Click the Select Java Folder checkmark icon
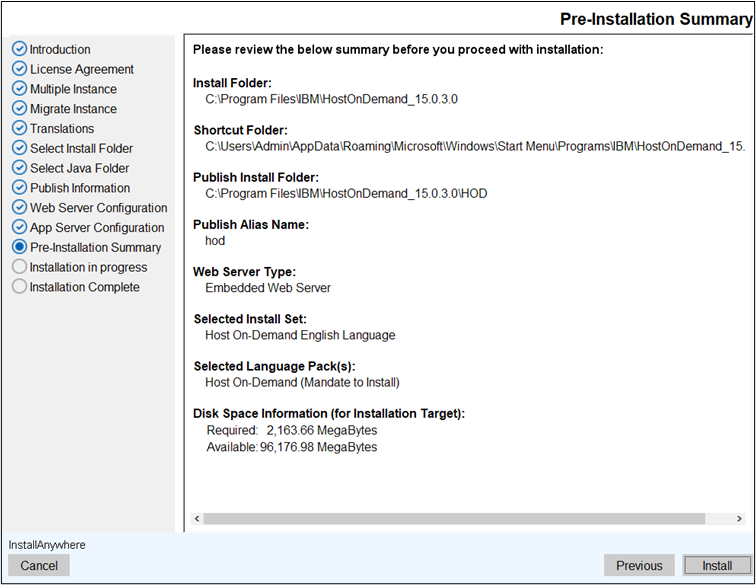The image size is (756, 585). coord(19,168)
